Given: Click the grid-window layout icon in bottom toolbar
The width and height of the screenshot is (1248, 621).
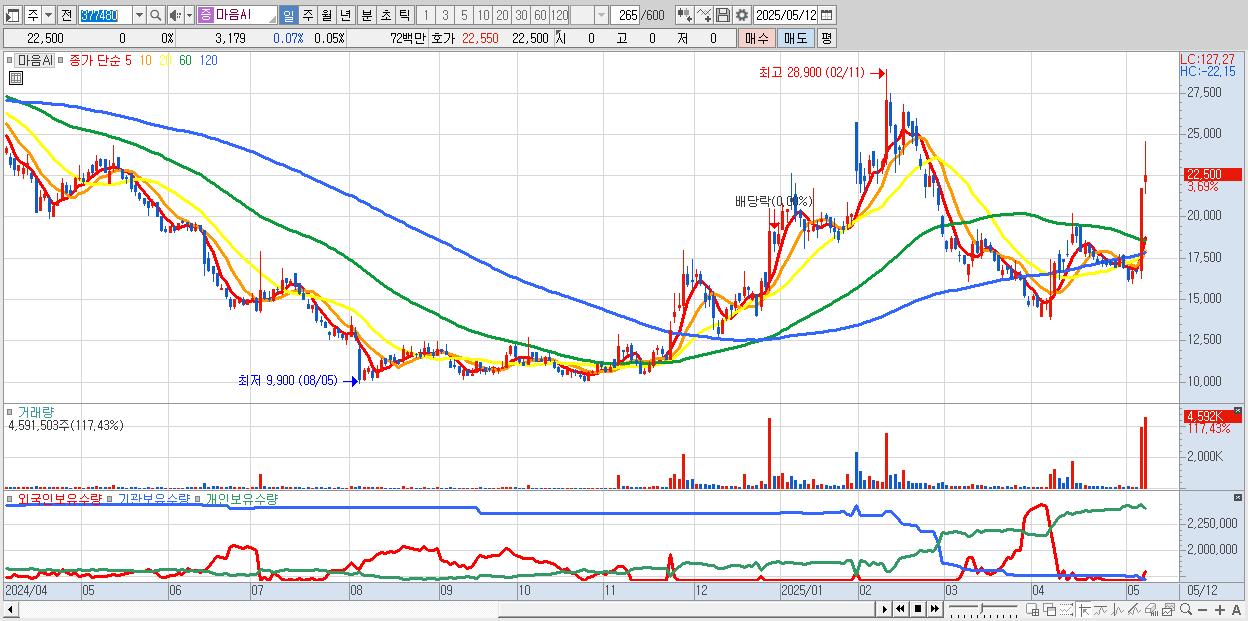Looking at the screenshot, I should (x=1032, y=610).
